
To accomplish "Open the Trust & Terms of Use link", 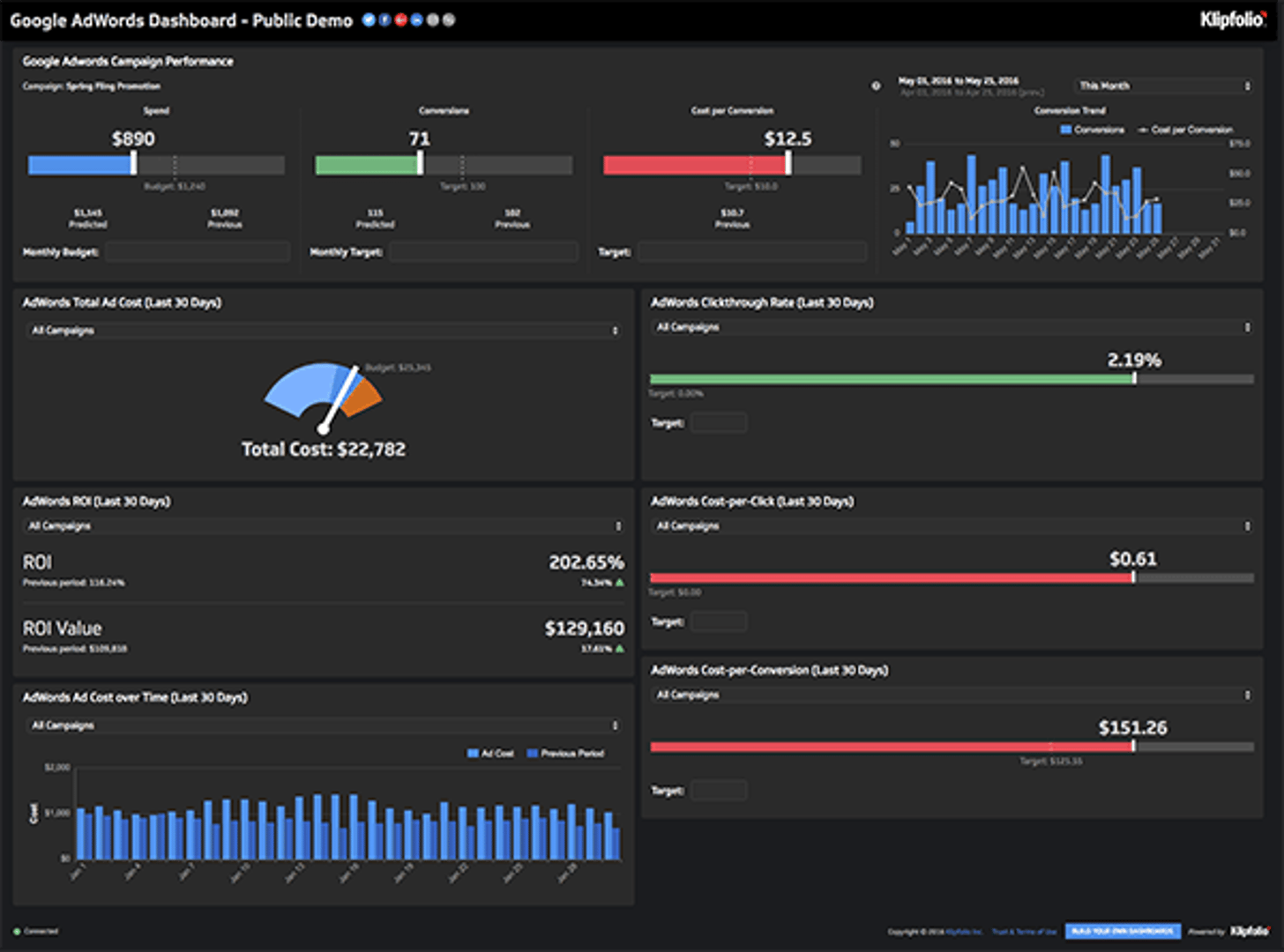I will tap(1024, 932).
